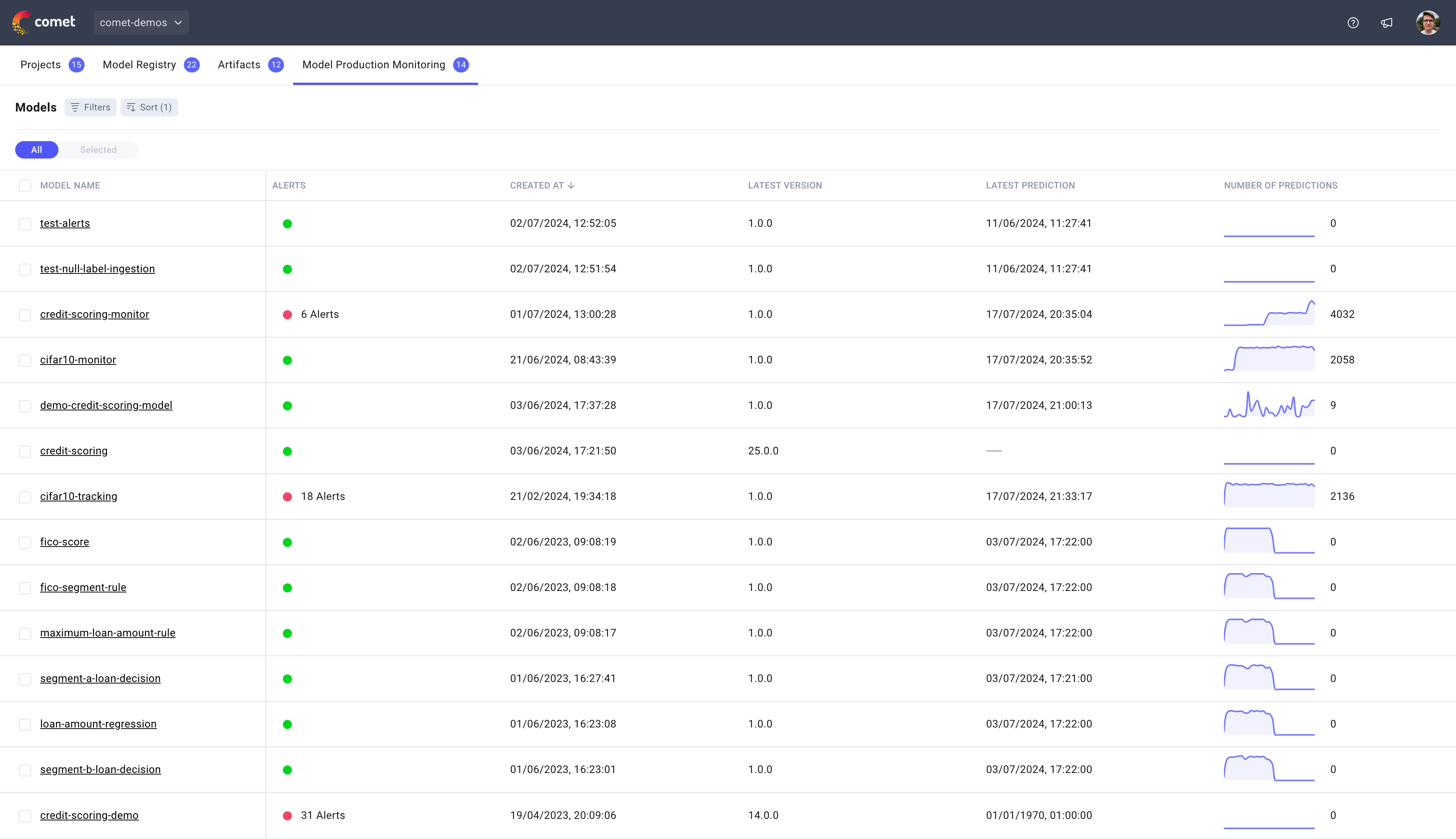Open the help question mark icon
Screen dimensions: 1456x839
tap(1353, 22)
